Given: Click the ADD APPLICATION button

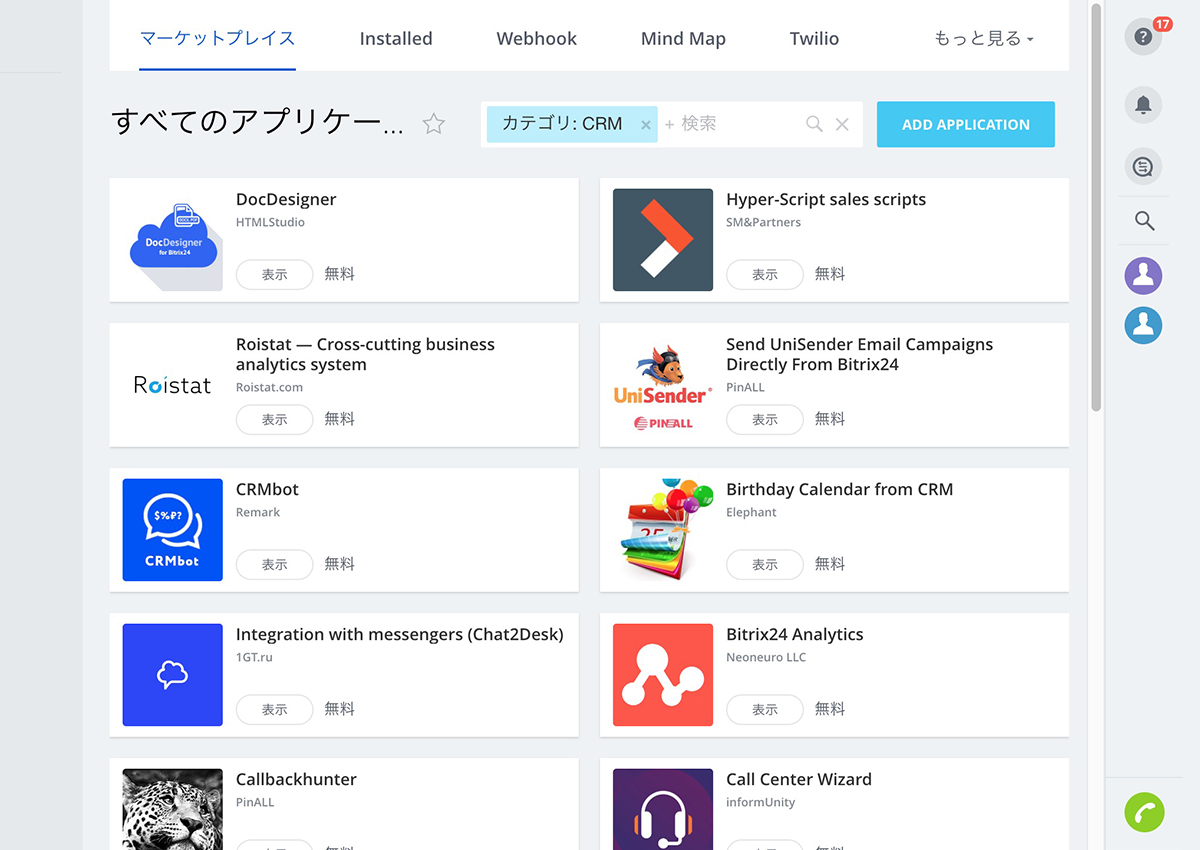Looking at the screenshot, I should click(x=966, y=124).
